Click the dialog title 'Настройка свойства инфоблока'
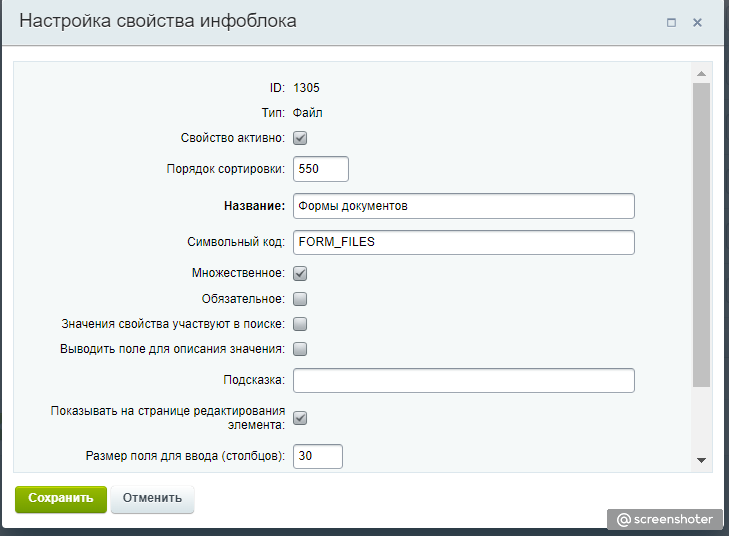Image resolution: width=729 pixels, height=536 pixels. pos(158,21)
